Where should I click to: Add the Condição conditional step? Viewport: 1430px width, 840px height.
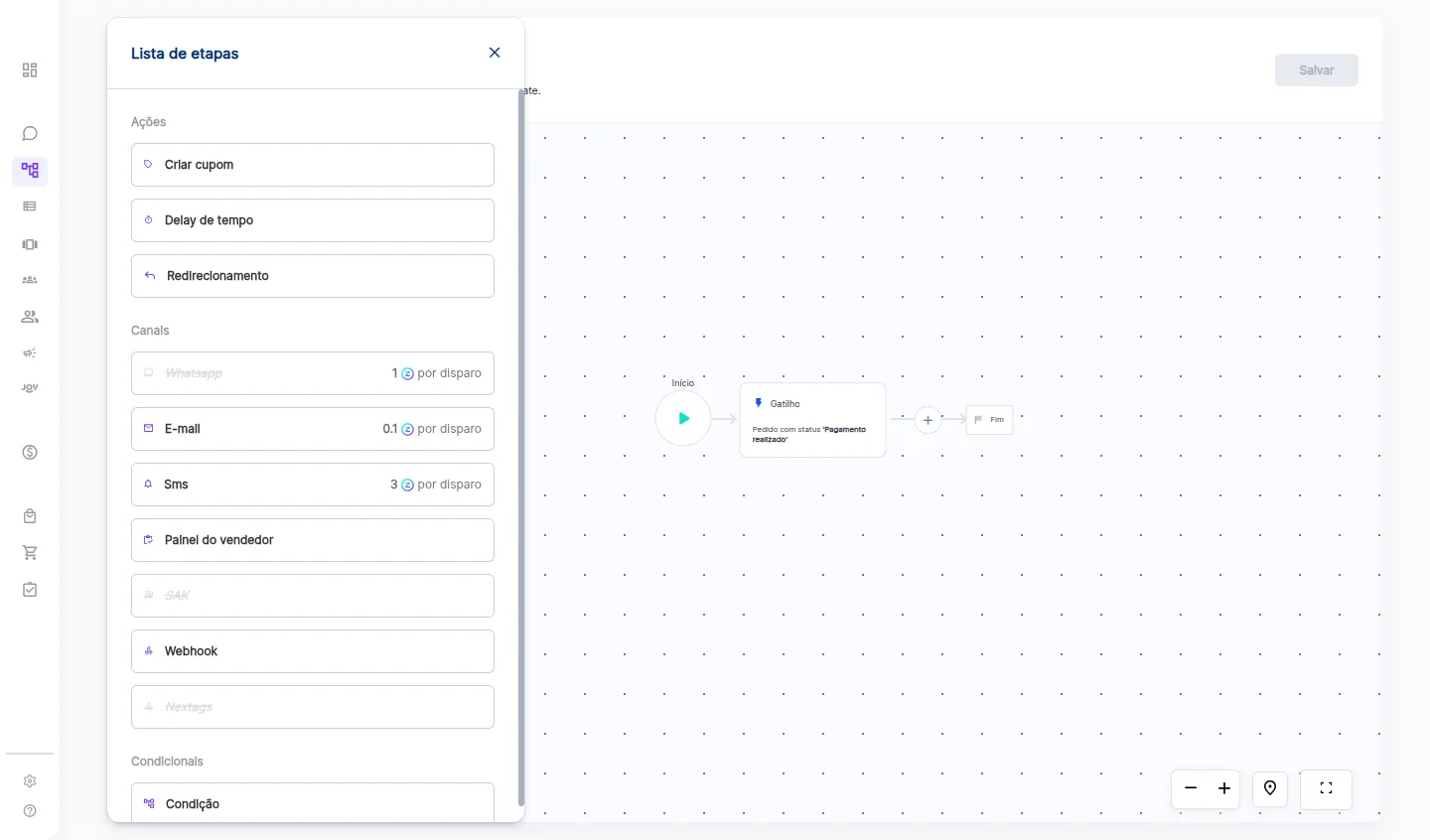pyautogui.click(x=313, y=802)
